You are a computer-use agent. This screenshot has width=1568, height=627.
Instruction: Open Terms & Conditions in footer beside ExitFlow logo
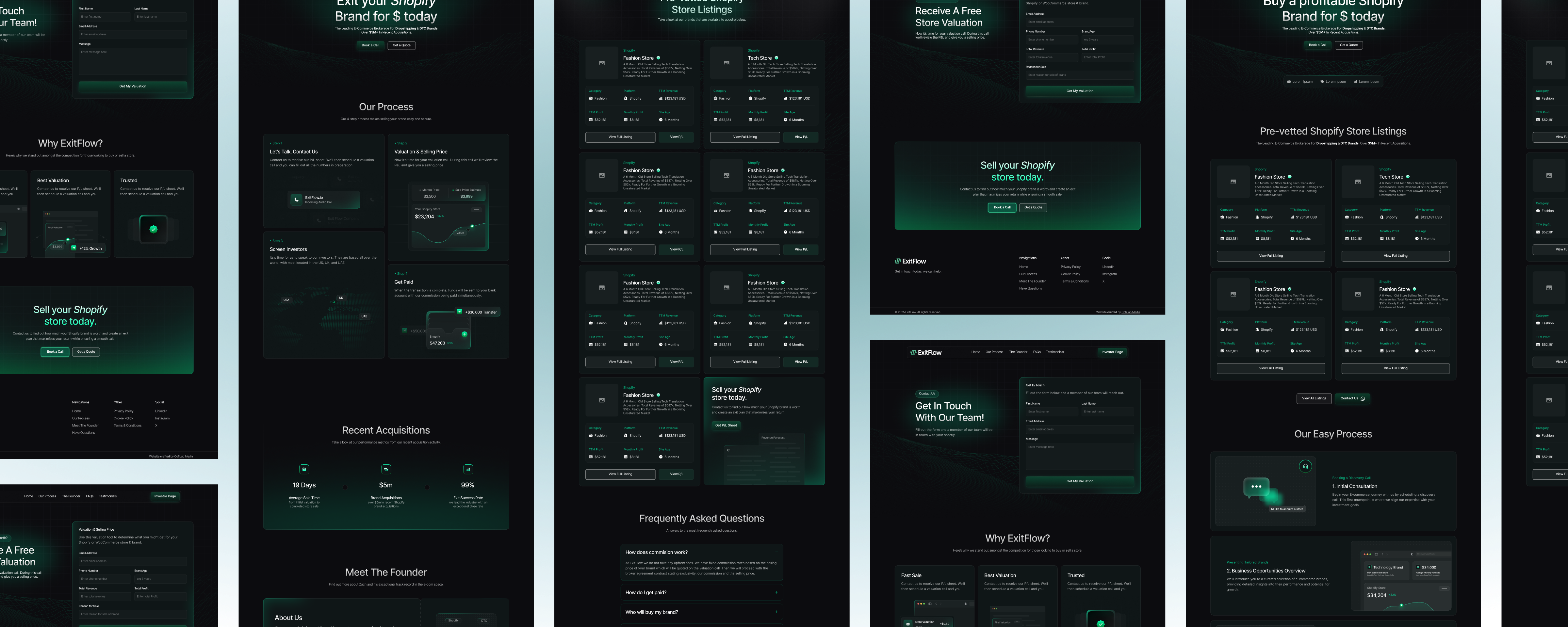pyautogui.click(x=1075, y=281)
